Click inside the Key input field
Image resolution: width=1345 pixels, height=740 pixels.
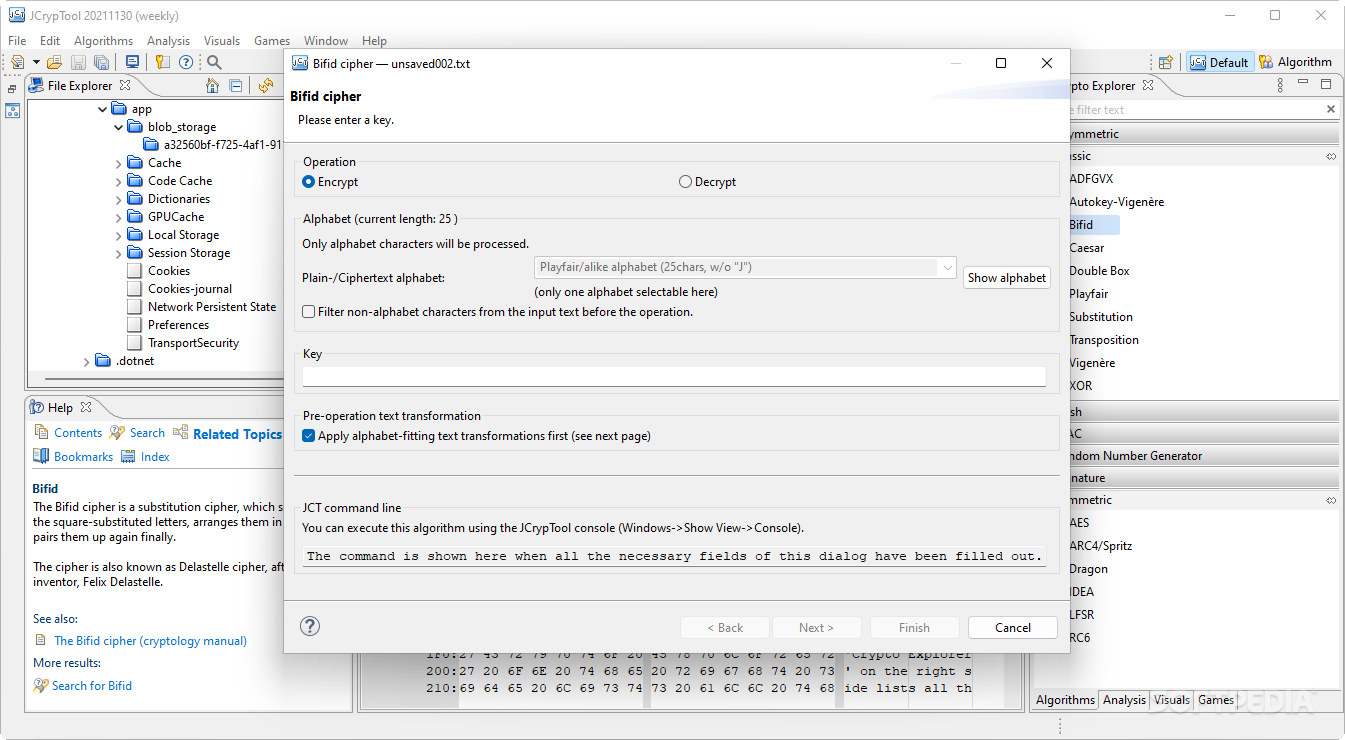click(674, 376)
